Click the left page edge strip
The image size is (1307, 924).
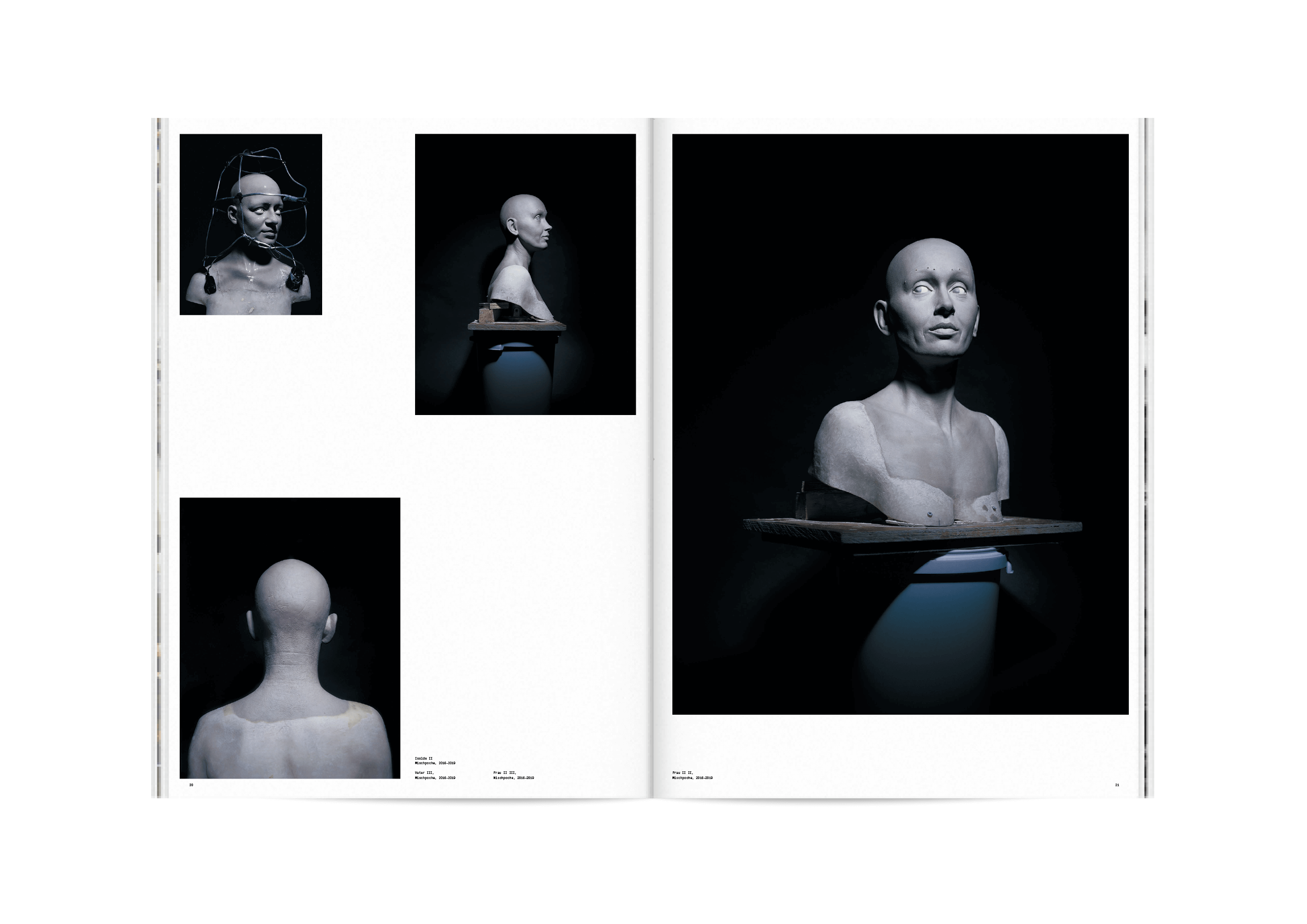[159, 455]
